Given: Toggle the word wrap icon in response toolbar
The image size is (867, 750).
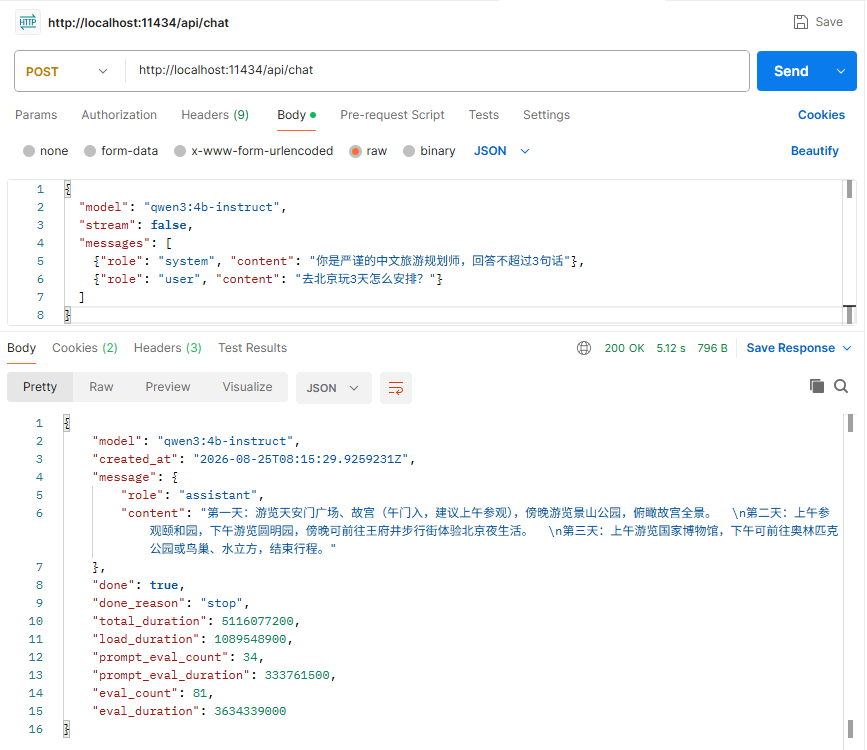Looking at the screenshot, I should (396, 388).
